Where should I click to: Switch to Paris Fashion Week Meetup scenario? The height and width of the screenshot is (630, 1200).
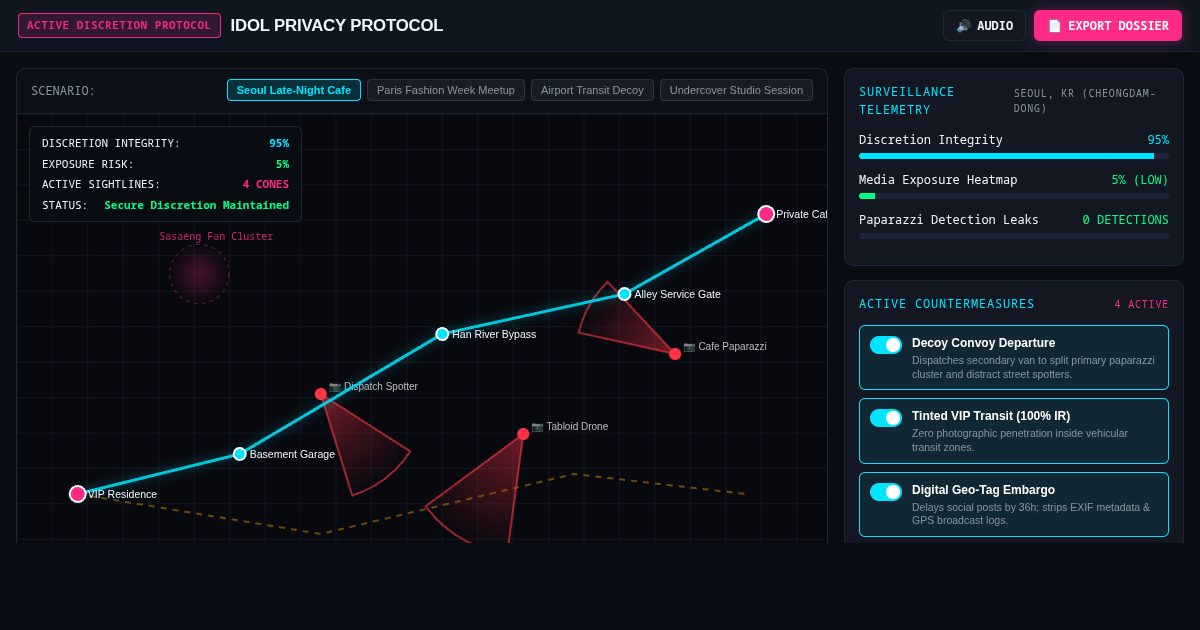tap(446, 90)
